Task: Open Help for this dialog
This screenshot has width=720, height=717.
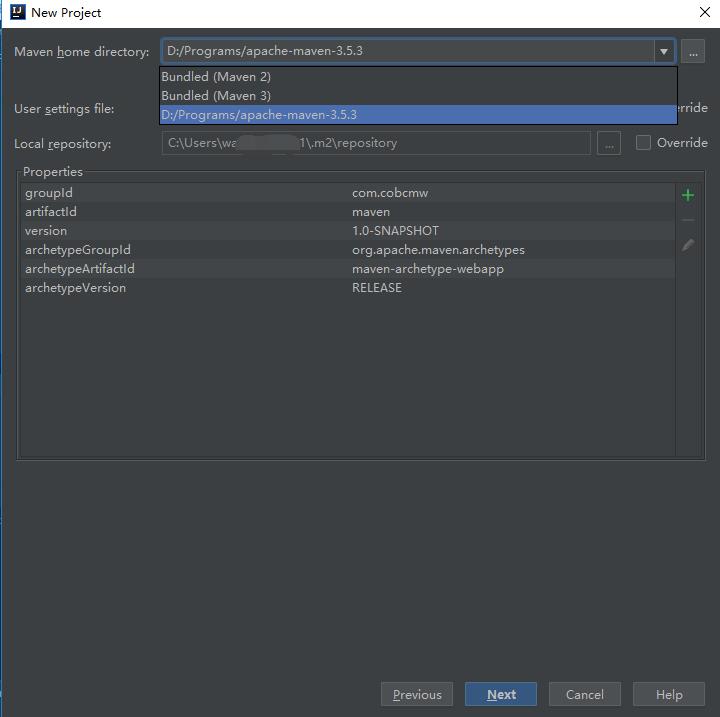Action: 669,694
